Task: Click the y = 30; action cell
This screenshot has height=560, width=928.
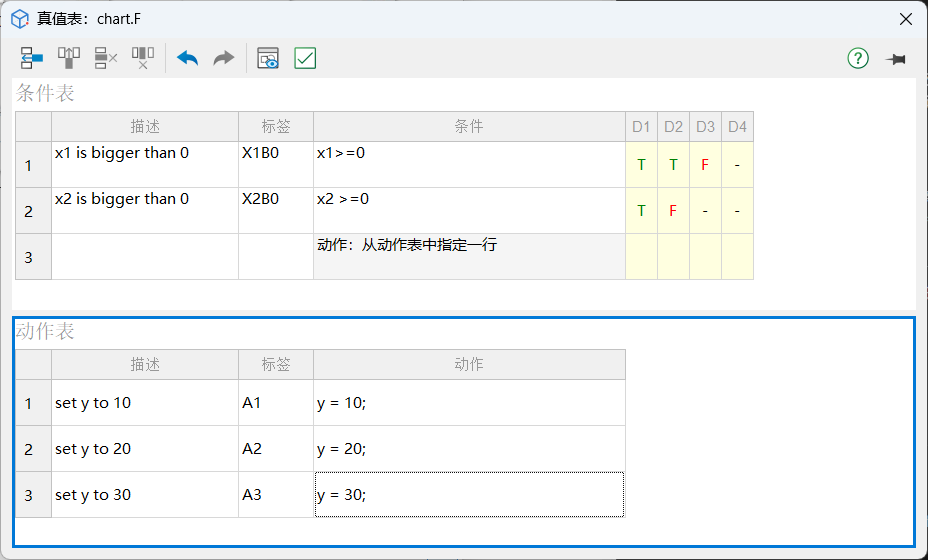Action: 469,495
